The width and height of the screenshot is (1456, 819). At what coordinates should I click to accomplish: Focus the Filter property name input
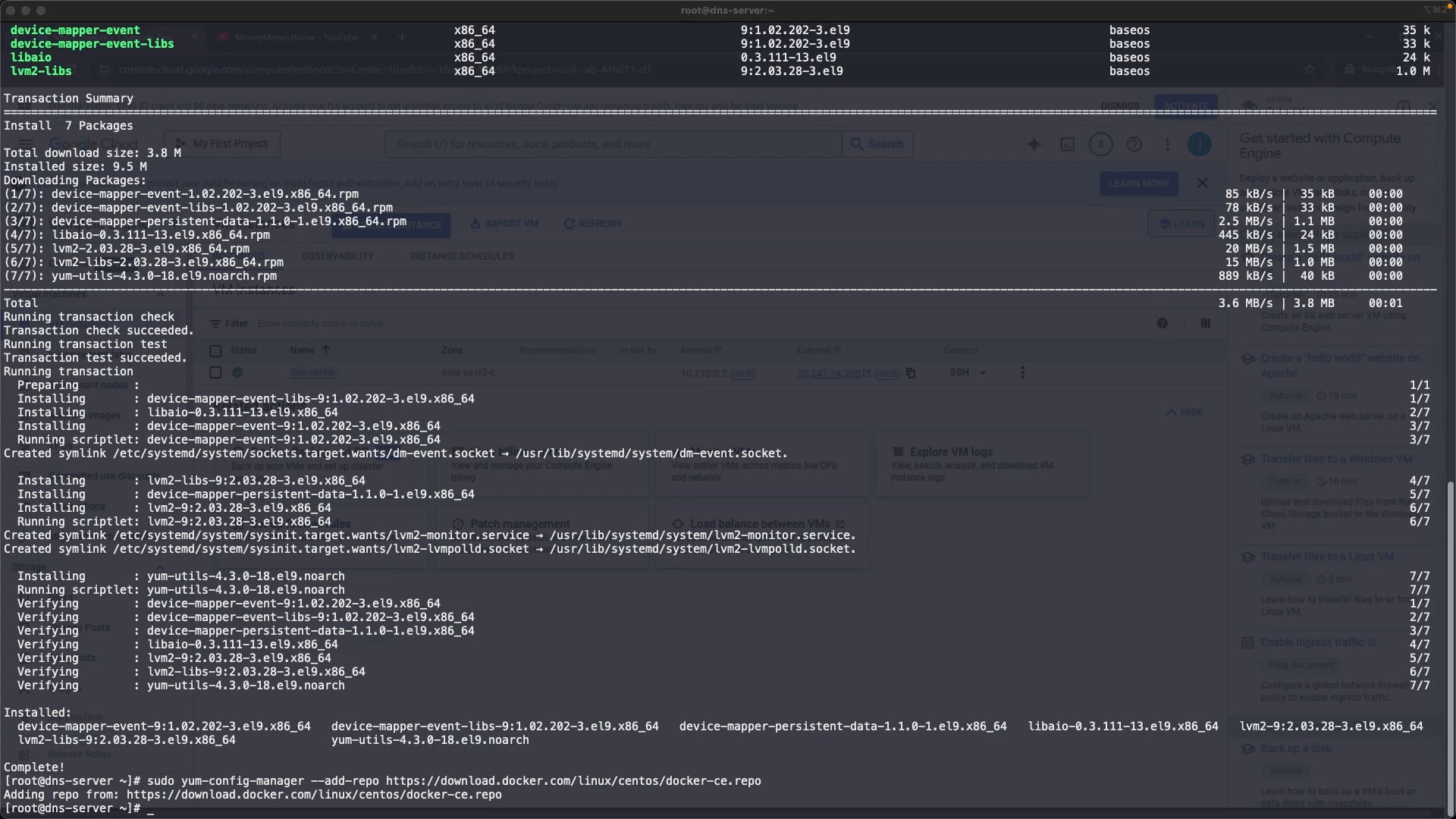coord(320,324)
